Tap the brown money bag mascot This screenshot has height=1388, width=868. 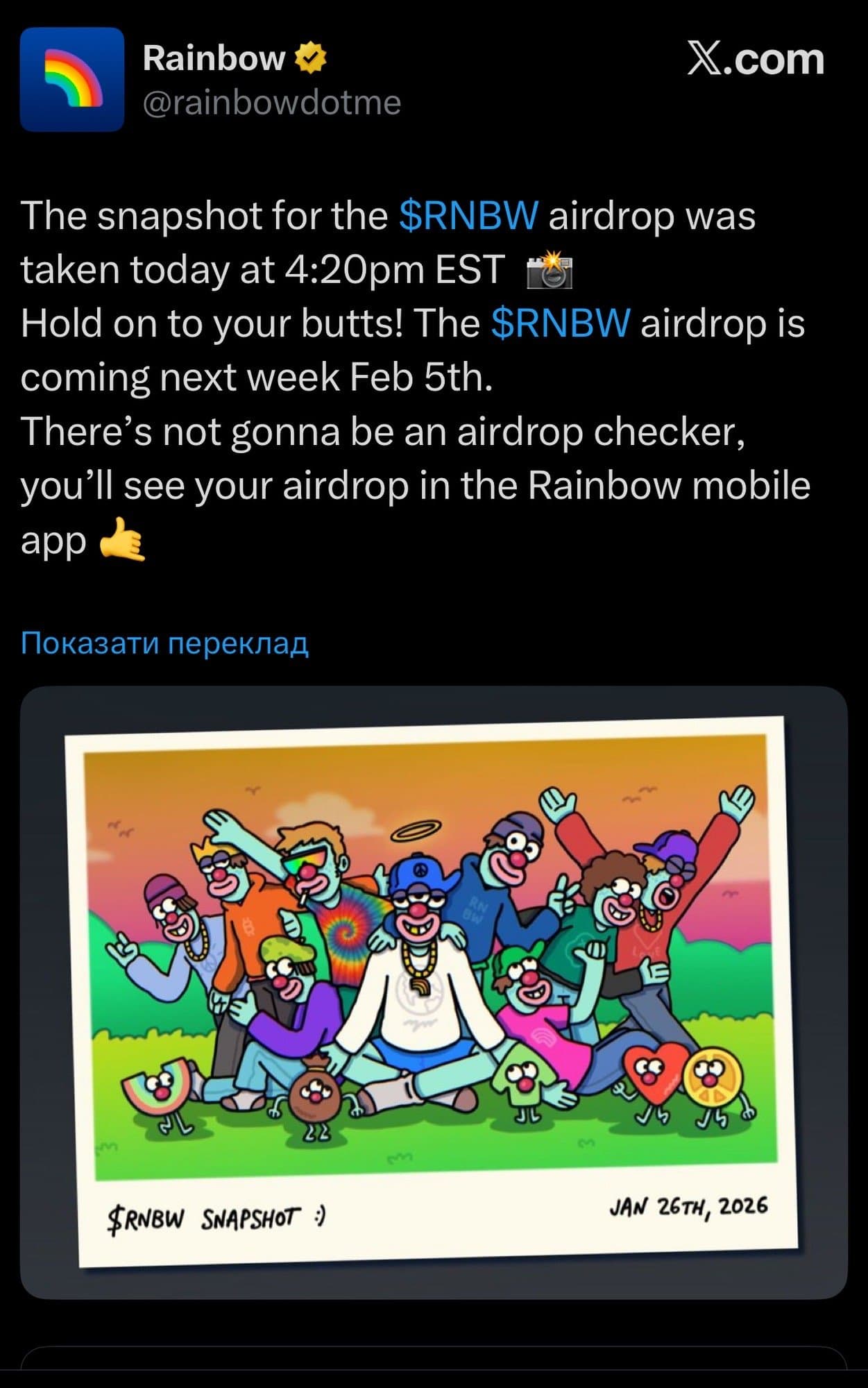point(315,1097)
